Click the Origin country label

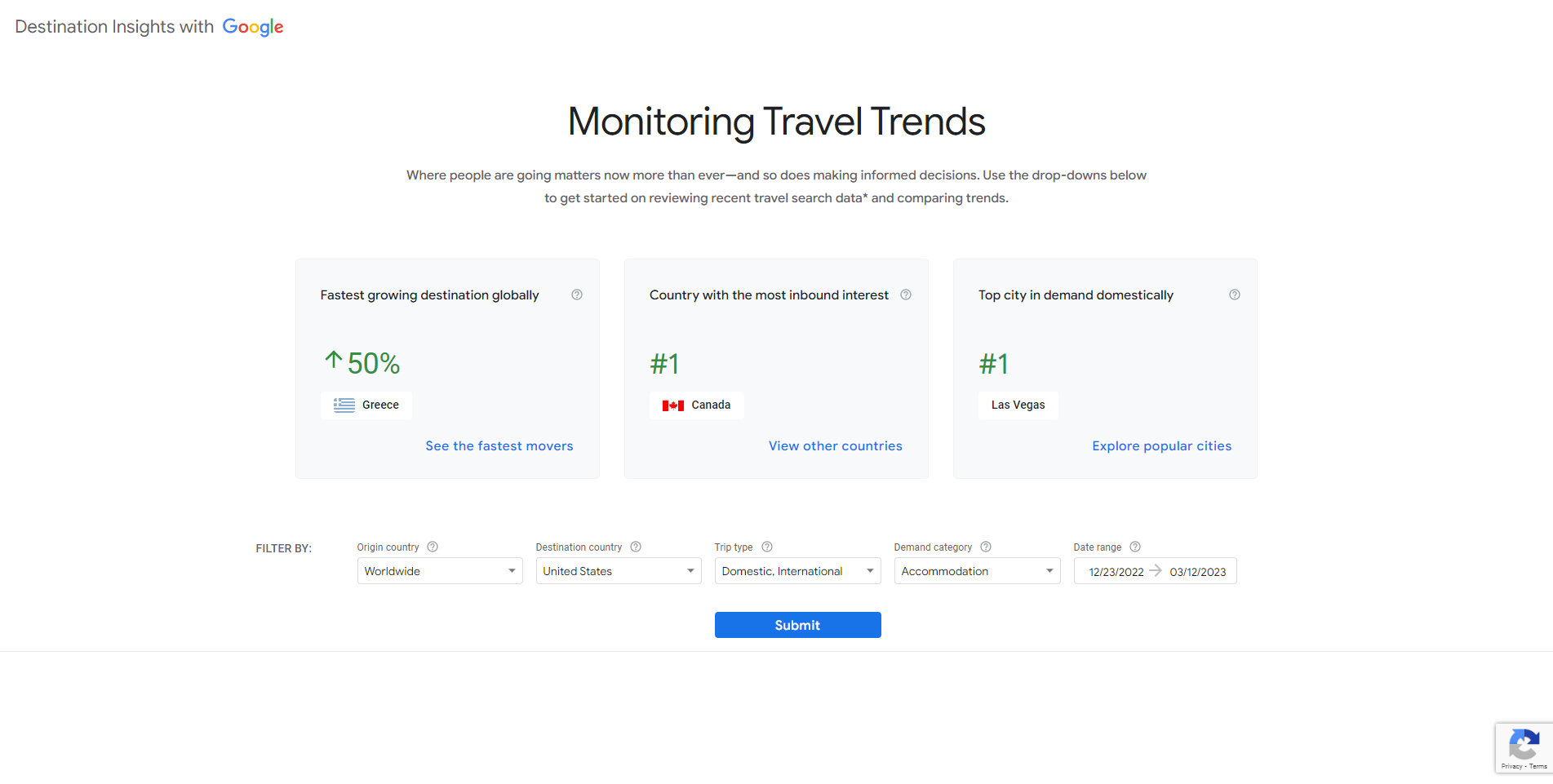[388, 547]
